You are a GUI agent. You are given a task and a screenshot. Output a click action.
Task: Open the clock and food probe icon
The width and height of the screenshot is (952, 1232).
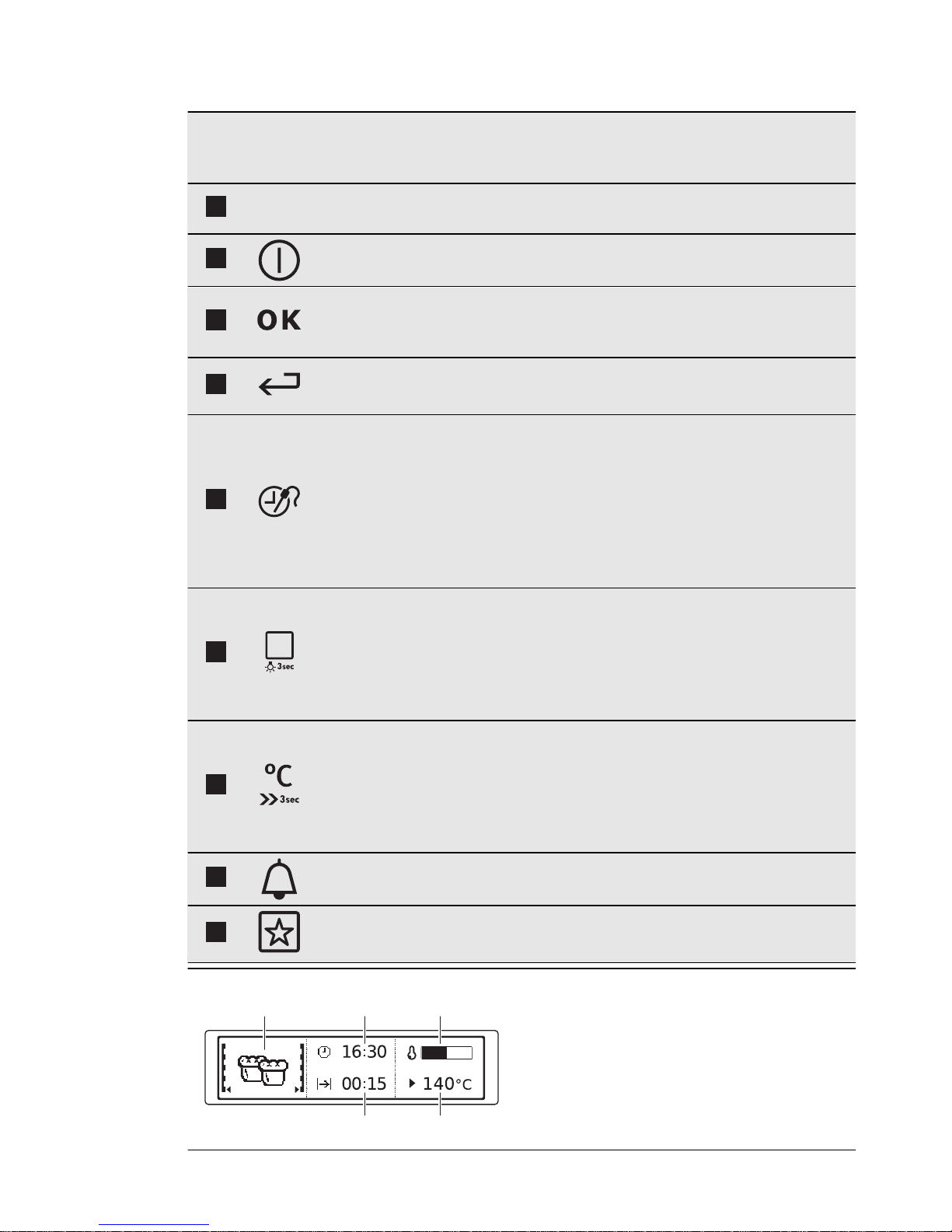point(279,501)
